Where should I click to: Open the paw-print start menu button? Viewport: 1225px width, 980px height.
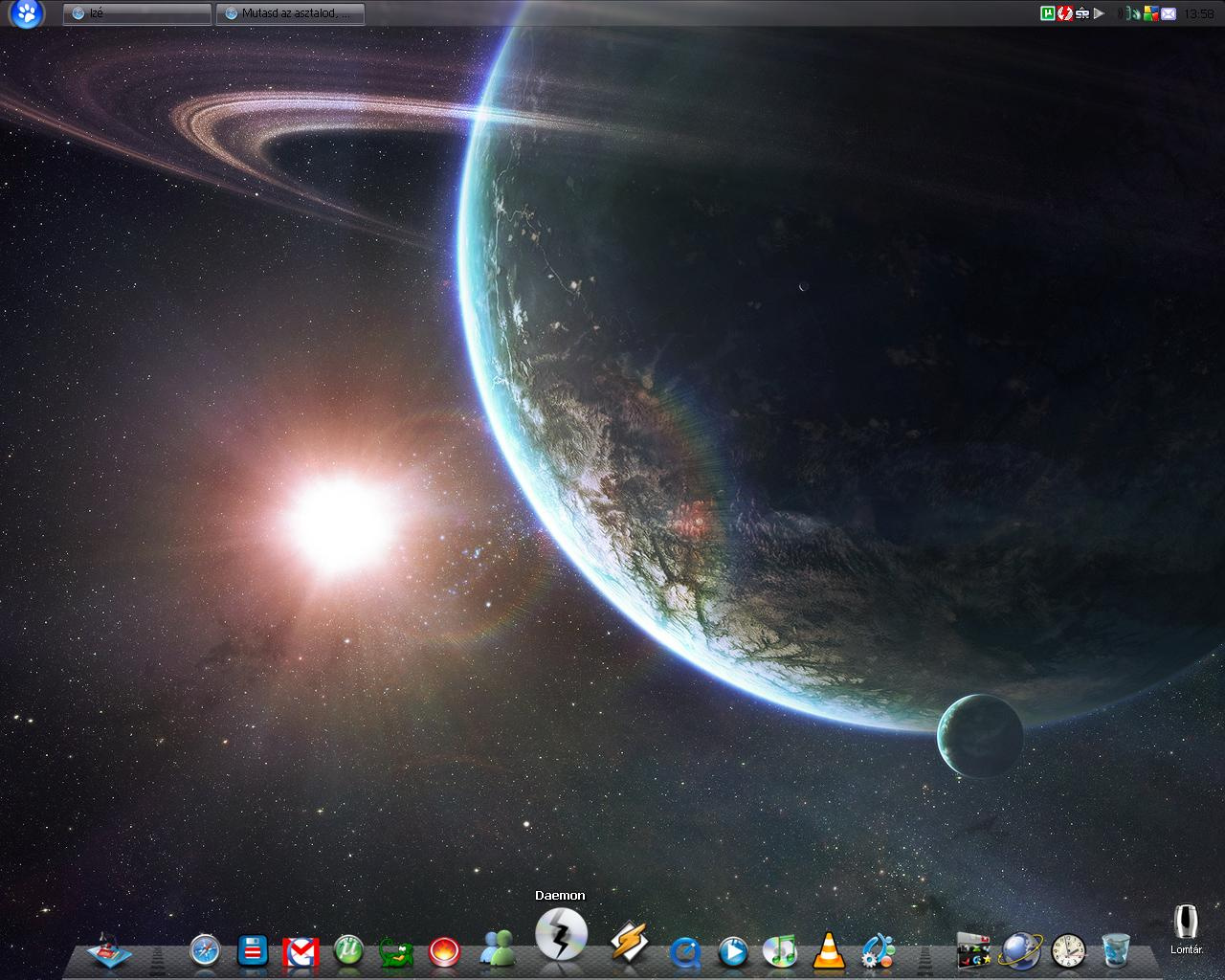click(27, 13)
